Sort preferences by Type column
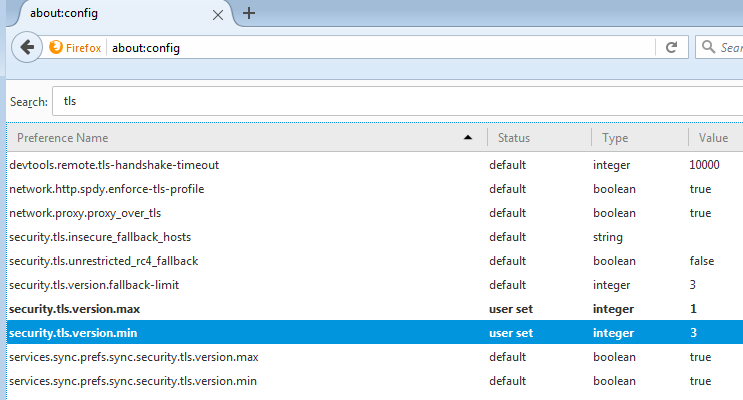Viewport: 743px width, 400px height. (638, 138)
